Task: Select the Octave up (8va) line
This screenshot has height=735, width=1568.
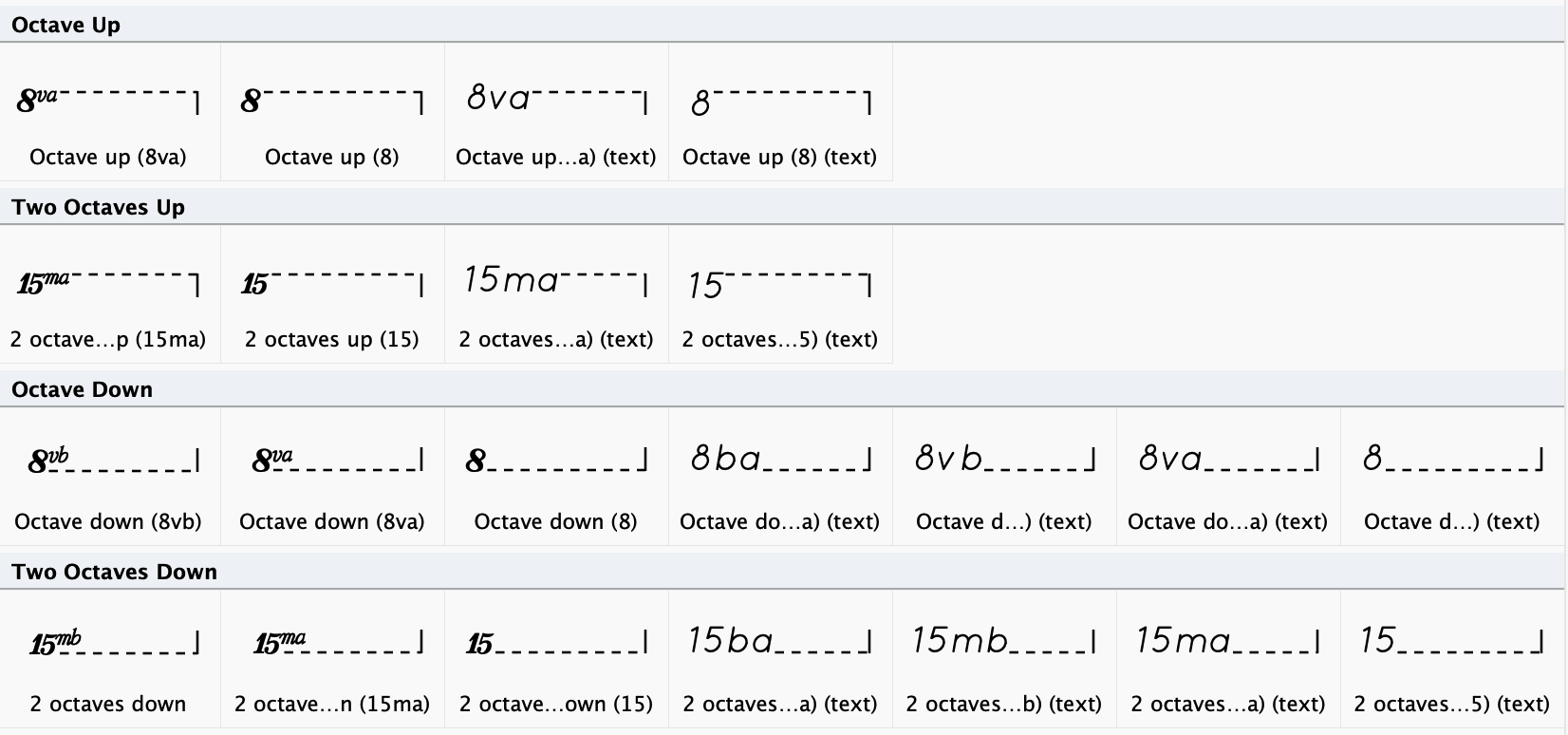Action: coord(109,109)
